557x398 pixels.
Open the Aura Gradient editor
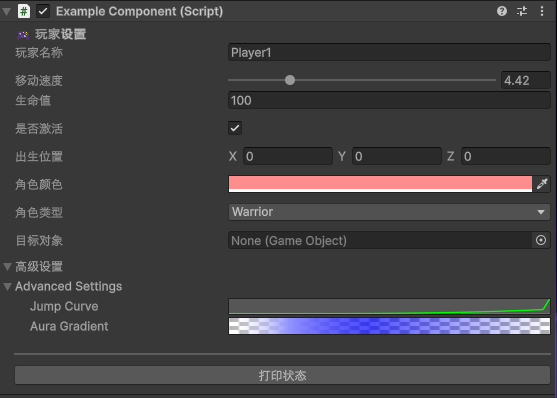tap(389, 326)
